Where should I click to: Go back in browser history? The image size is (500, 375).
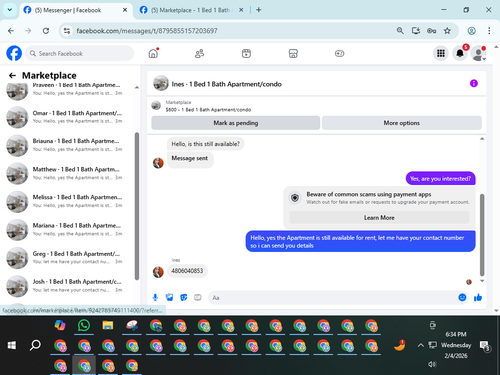11,31
